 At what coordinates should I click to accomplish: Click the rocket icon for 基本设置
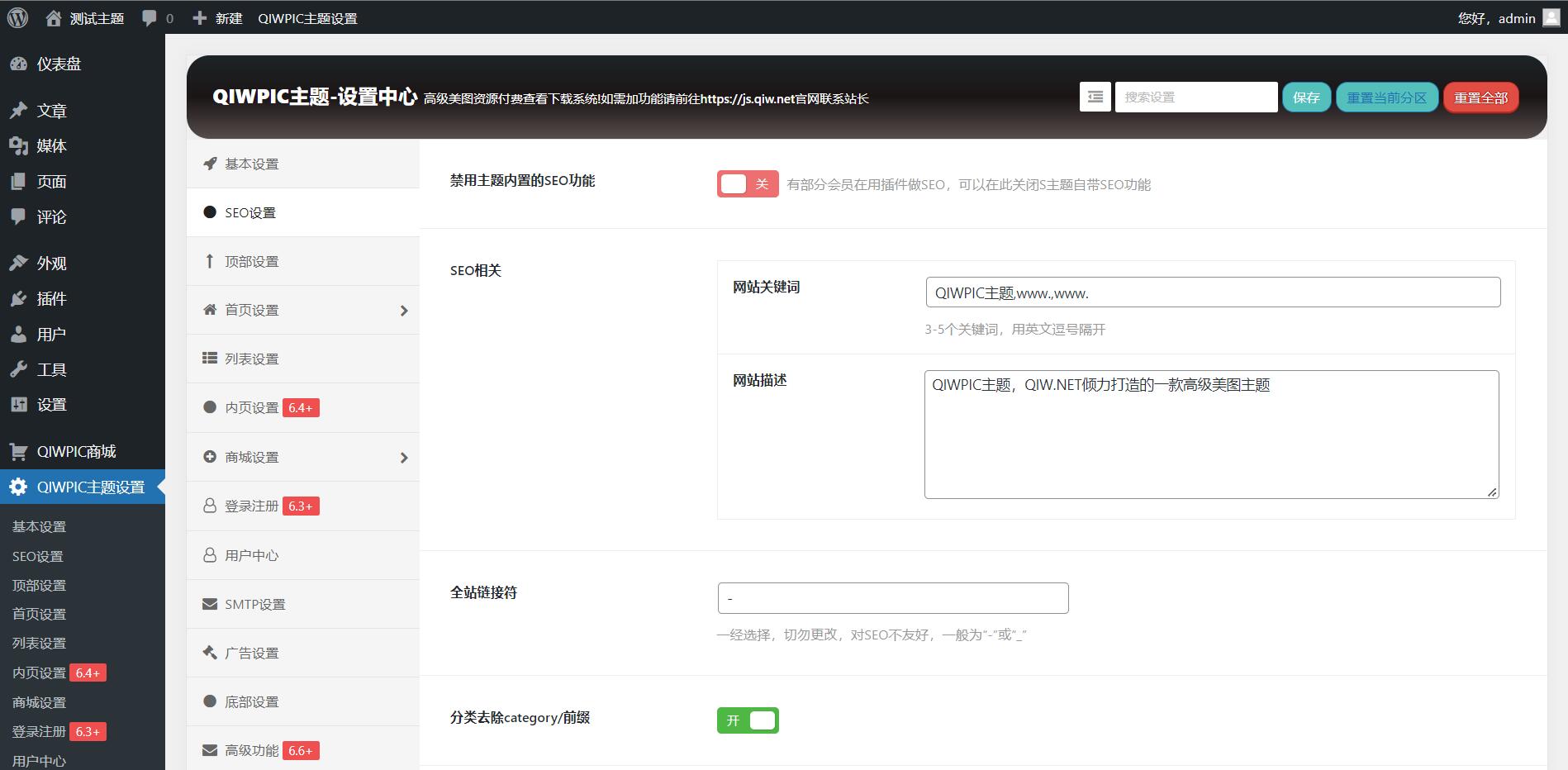[210, 164]
